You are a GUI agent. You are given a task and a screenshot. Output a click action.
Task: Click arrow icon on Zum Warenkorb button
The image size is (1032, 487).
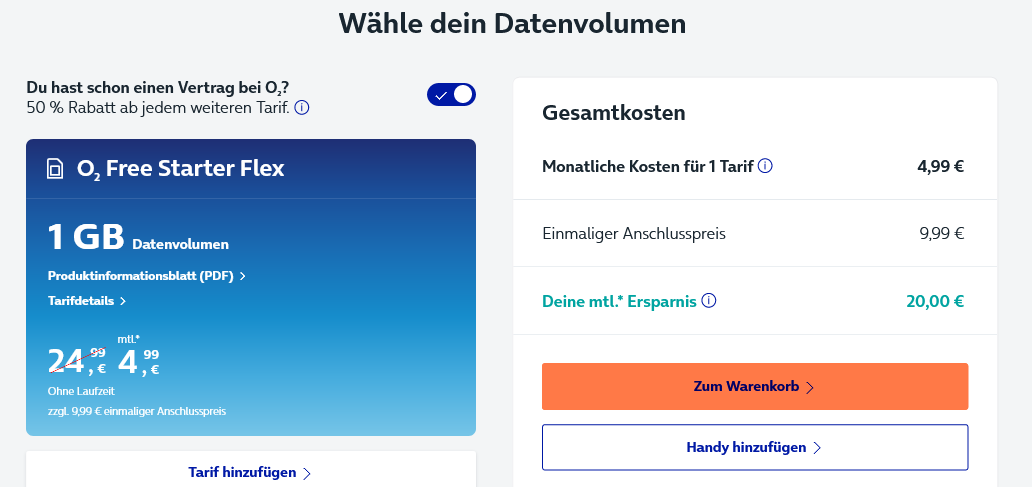pos(810,387)
